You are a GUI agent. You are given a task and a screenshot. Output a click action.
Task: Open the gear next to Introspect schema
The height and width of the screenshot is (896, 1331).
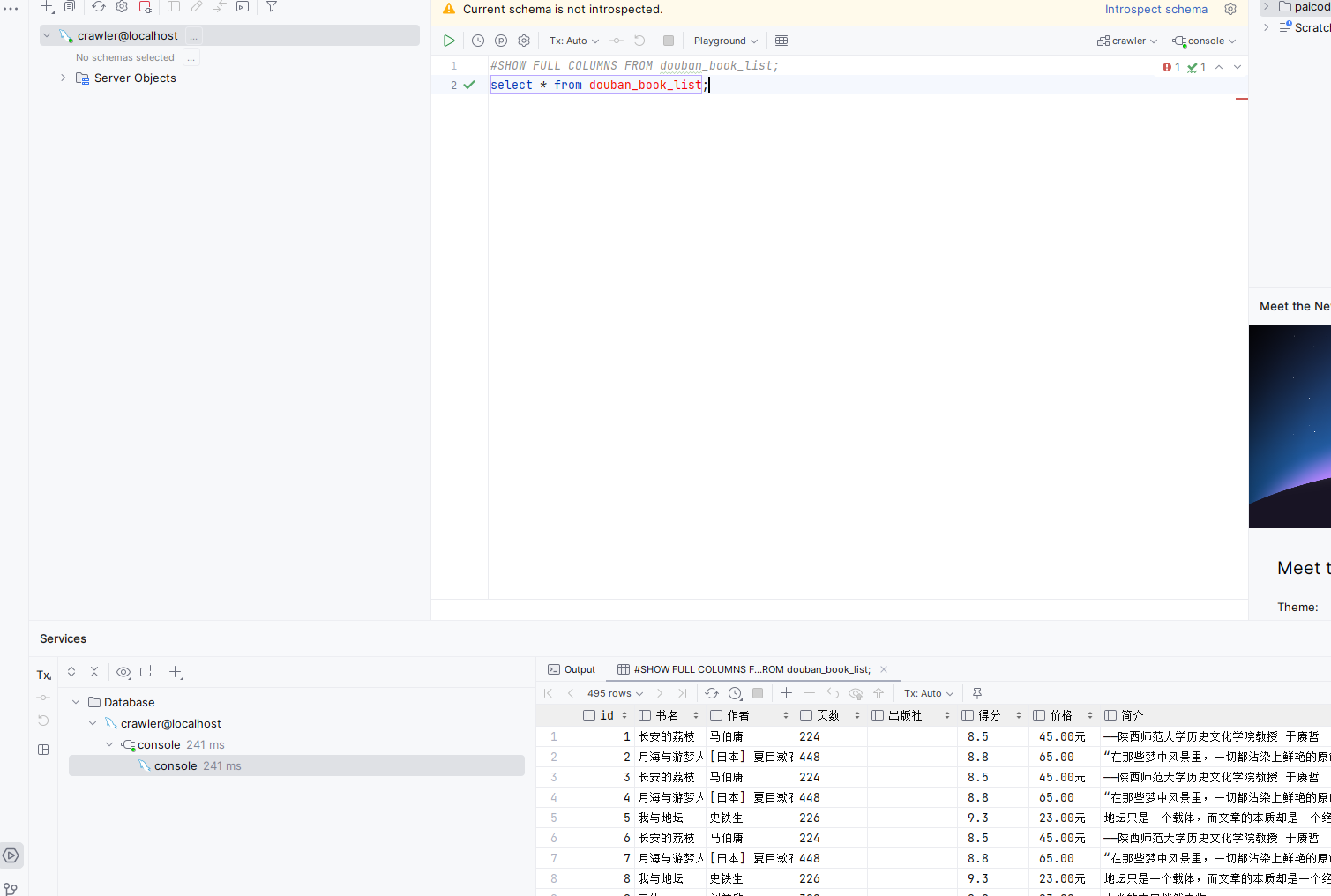click(1230, 9)
